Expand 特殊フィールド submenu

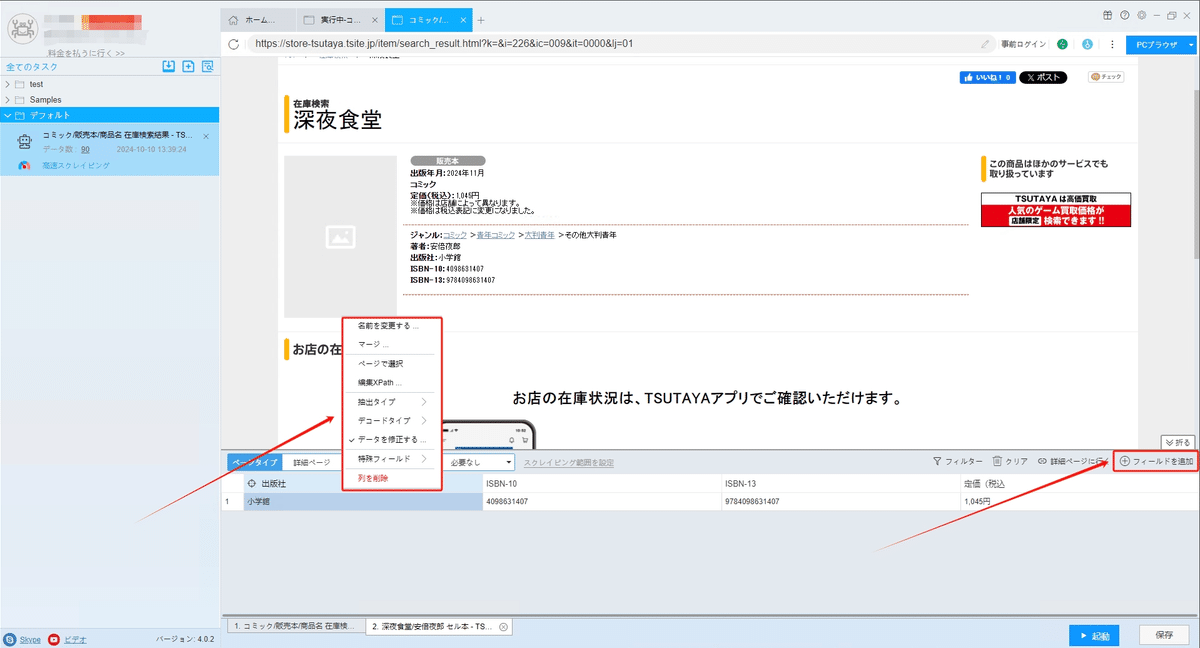(391, 459)
